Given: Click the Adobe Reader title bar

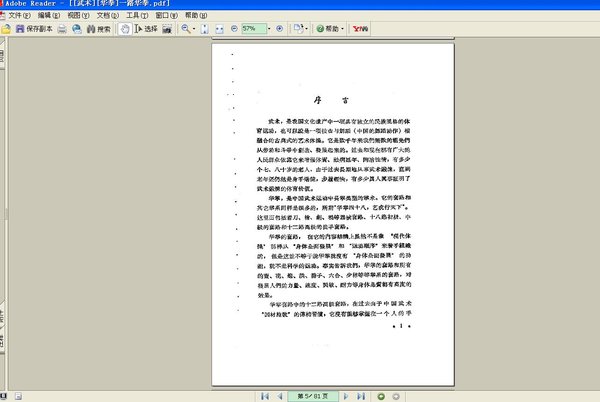Looking at the screenshot, I should 300,4.
